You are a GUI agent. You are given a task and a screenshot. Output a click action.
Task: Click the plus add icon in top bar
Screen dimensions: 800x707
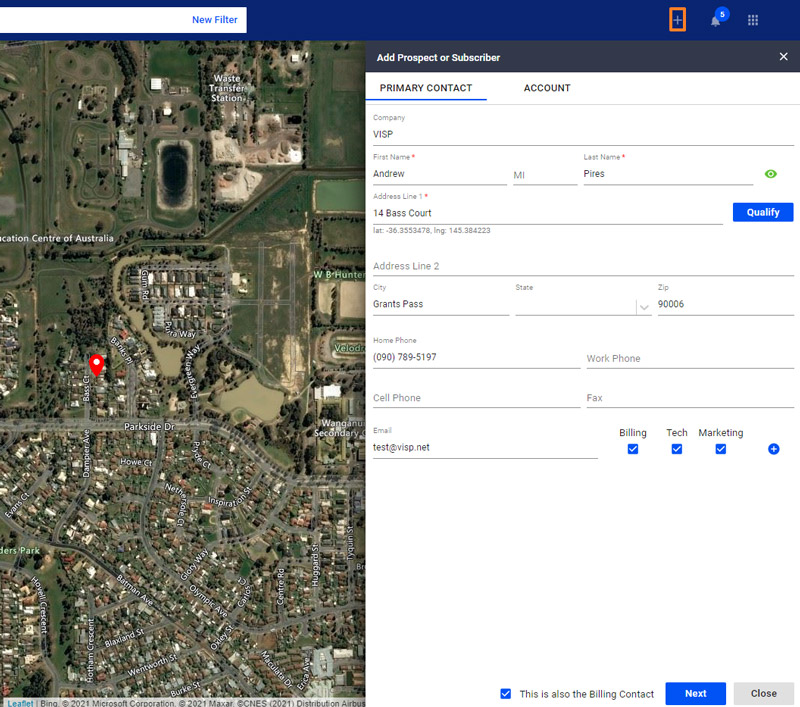click(x=677, y=20)
